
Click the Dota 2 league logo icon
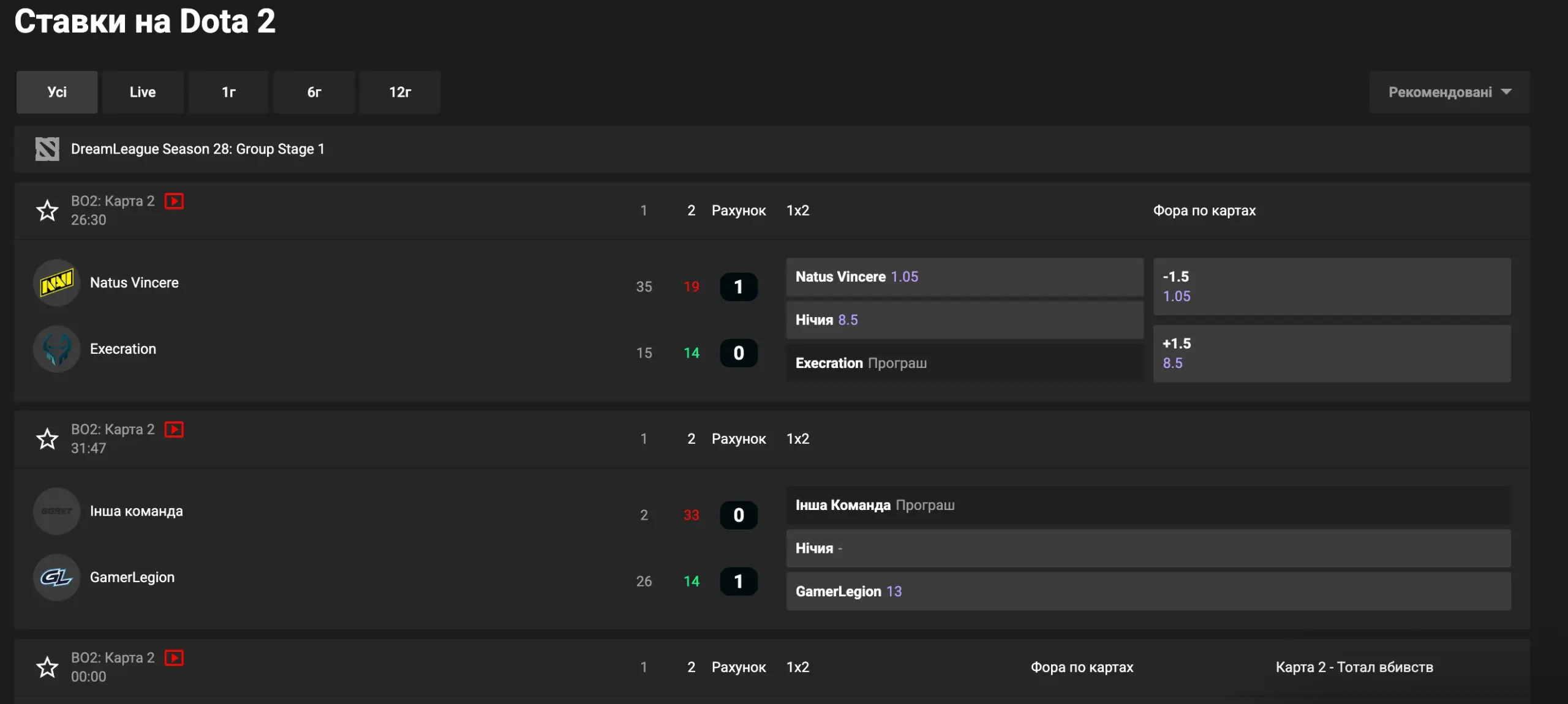47,149
